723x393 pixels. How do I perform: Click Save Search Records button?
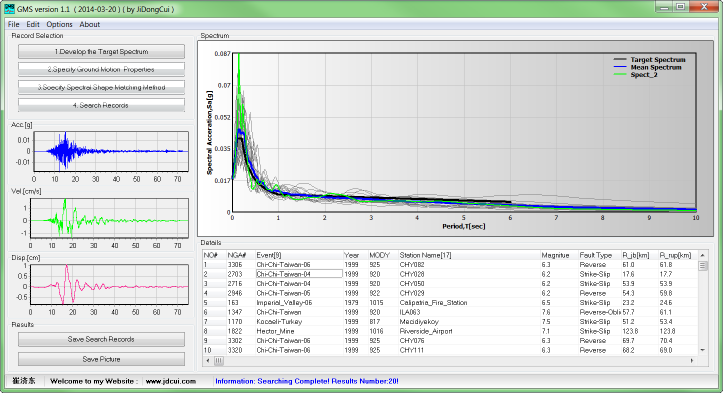[x=101, y=339]
